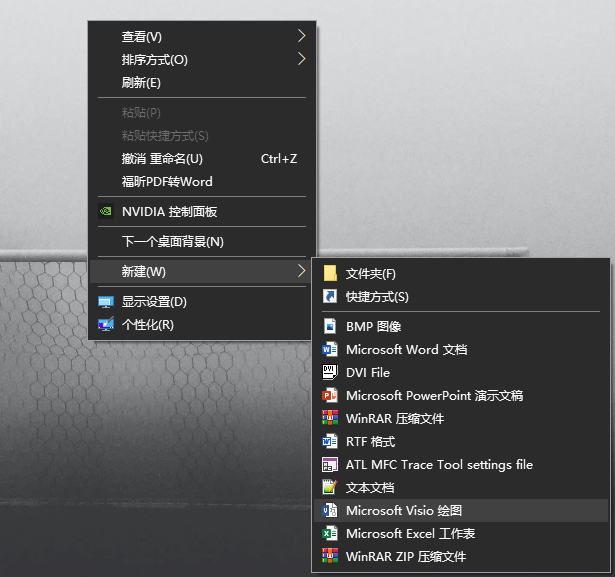Click the NVIDIA control panel icon

click(106, 211)
